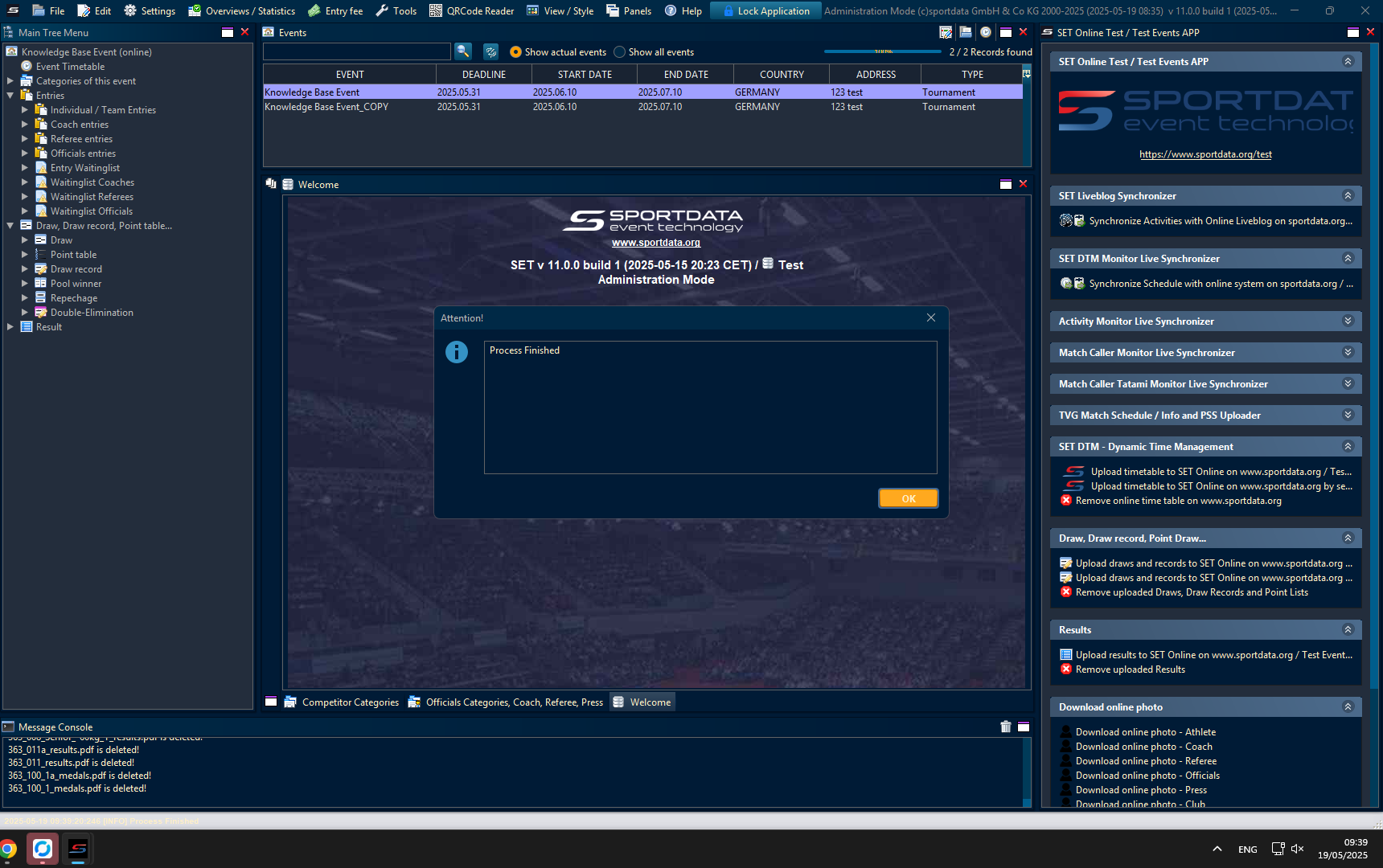Viewport: 1383px width, 868px height.
Task: Switch to Competitor Categories tab
Action: click(342, 702)
